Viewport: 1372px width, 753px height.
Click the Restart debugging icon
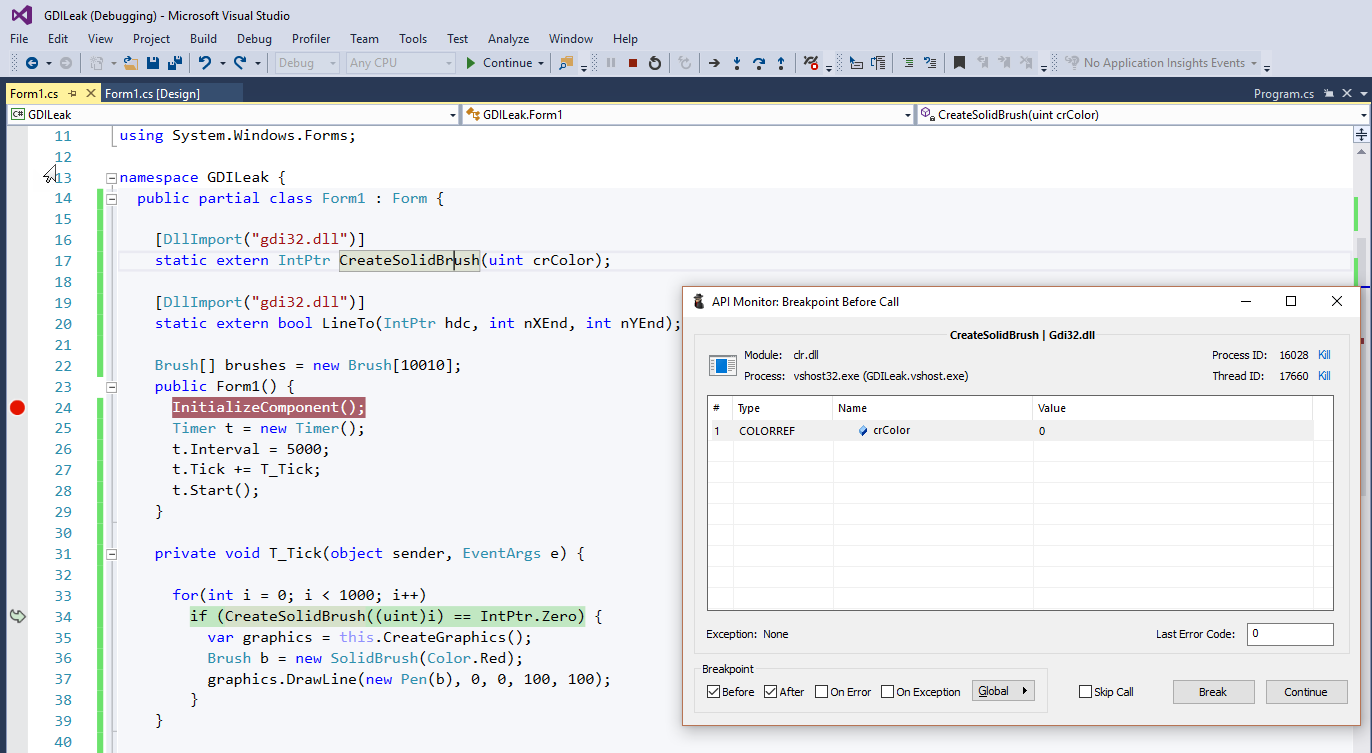[x=655, y=63]
